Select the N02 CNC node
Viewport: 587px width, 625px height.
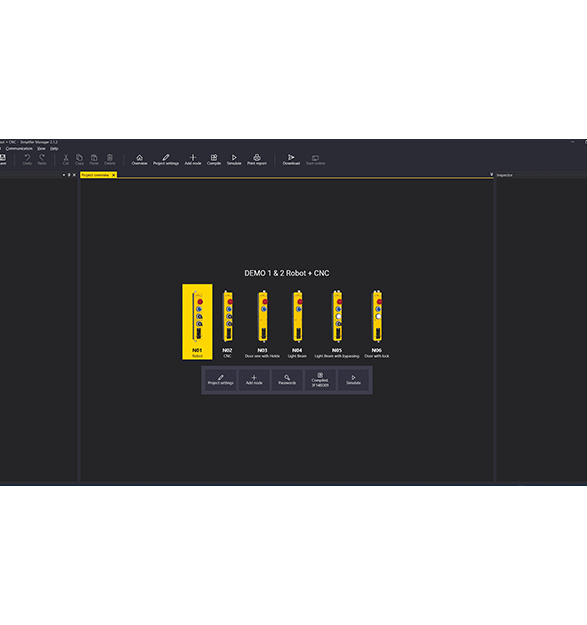tap(228, 324)
